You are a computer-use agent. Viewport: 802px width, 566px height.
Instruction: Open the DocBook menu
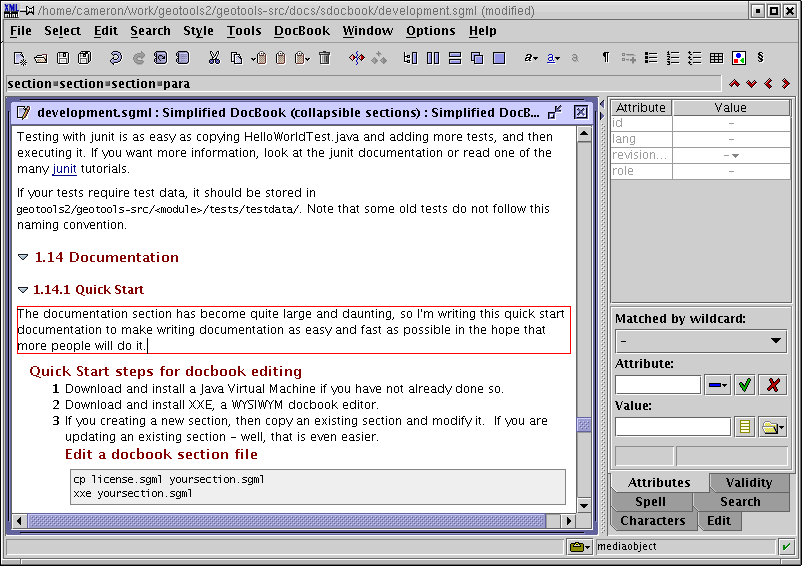click(x=302, y=31)
